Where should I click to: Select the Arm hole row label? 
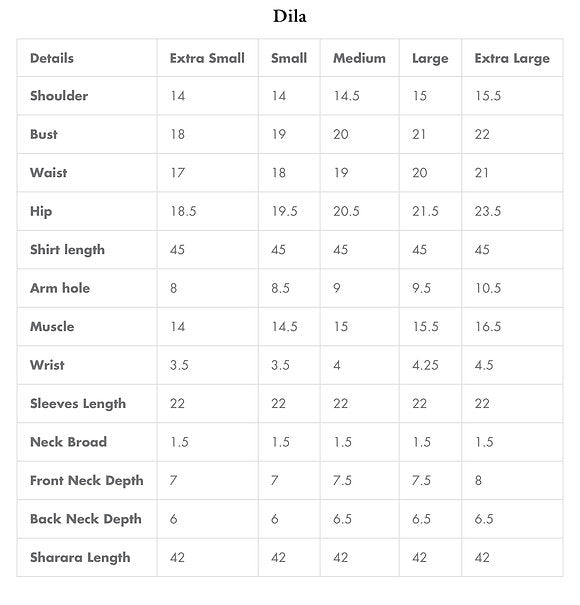click(x=60, y=288)
